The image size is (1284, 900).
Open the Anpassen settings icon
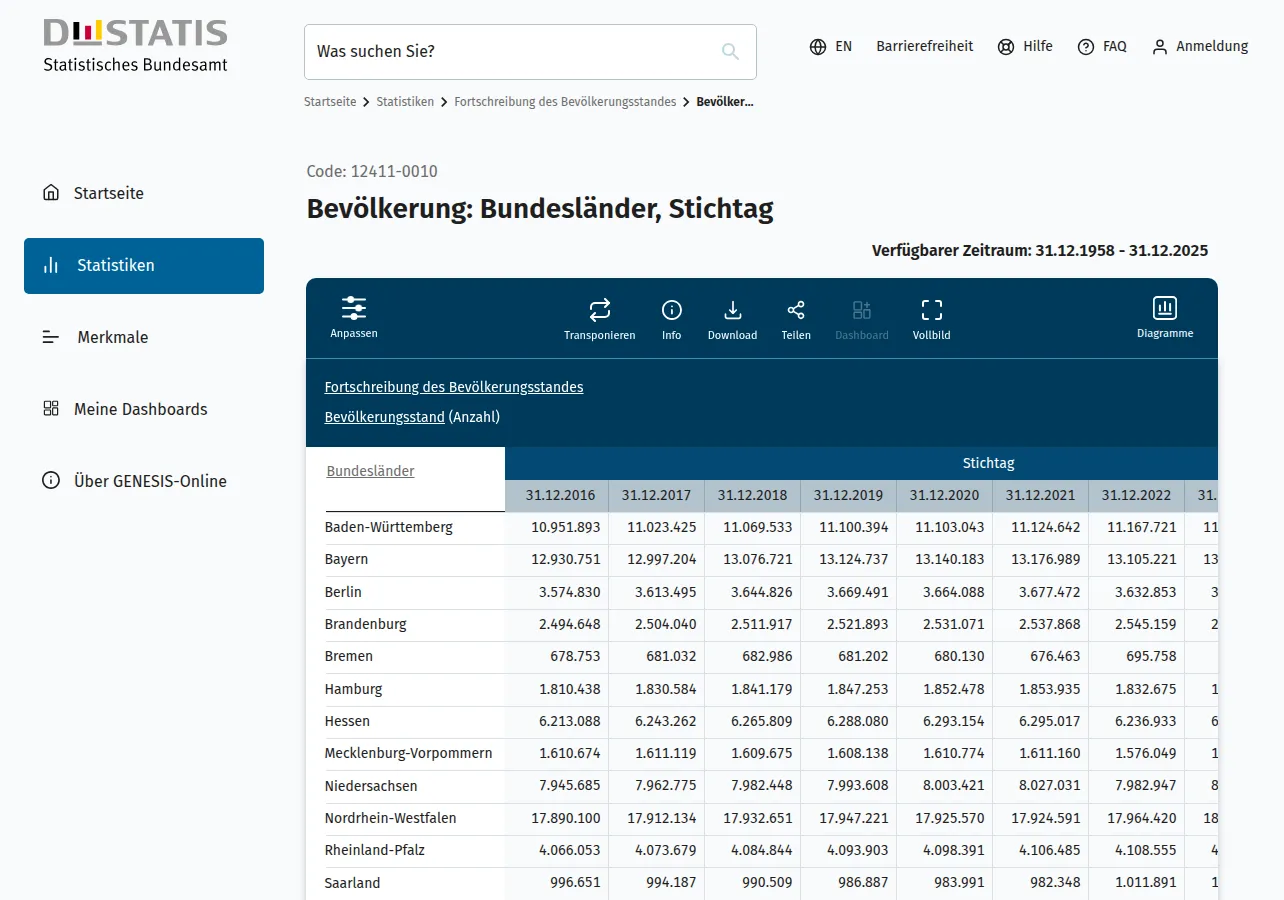(354, 308)
